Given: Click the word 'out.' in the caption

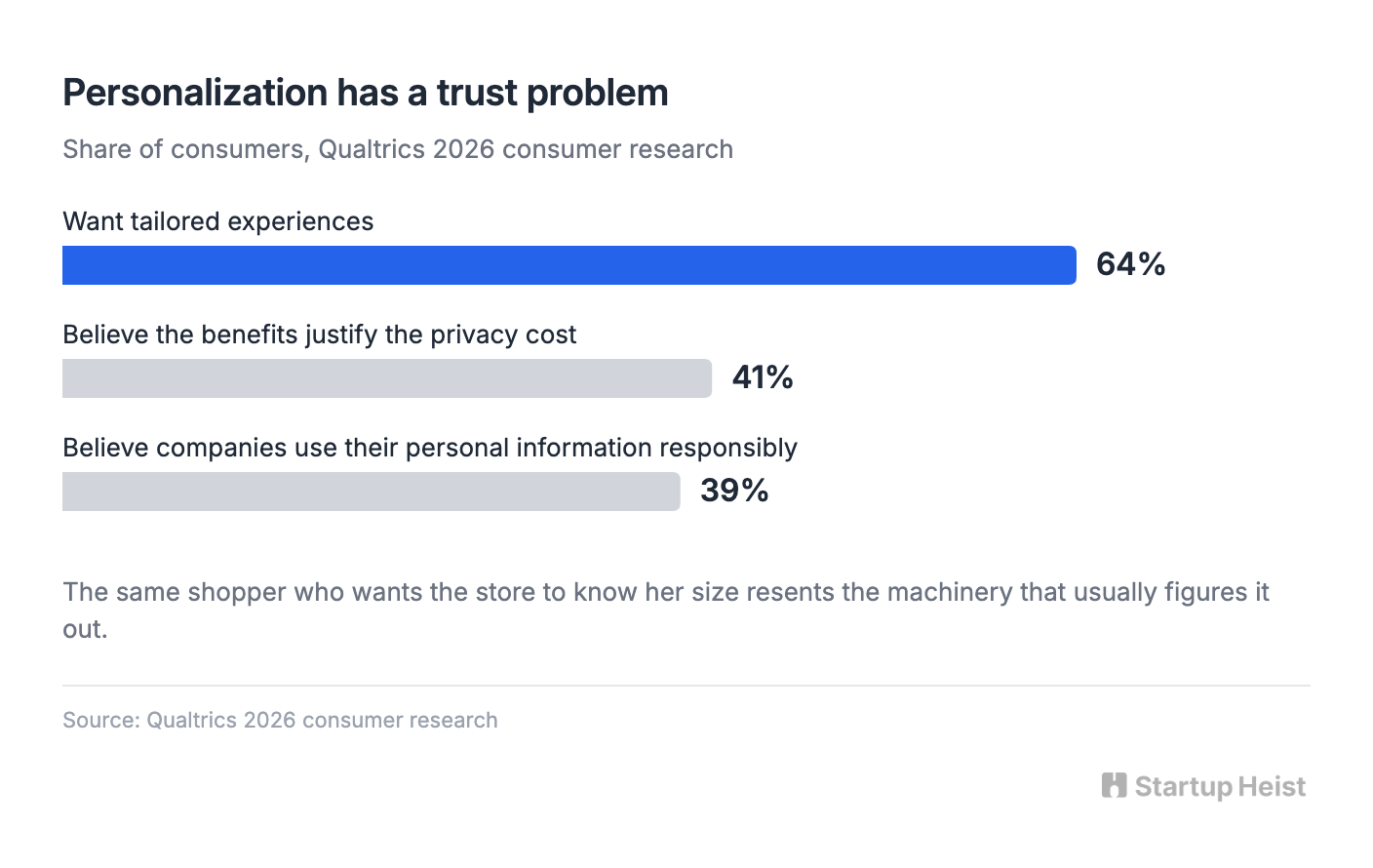Looking at the screenshot, I should (85, 629).
